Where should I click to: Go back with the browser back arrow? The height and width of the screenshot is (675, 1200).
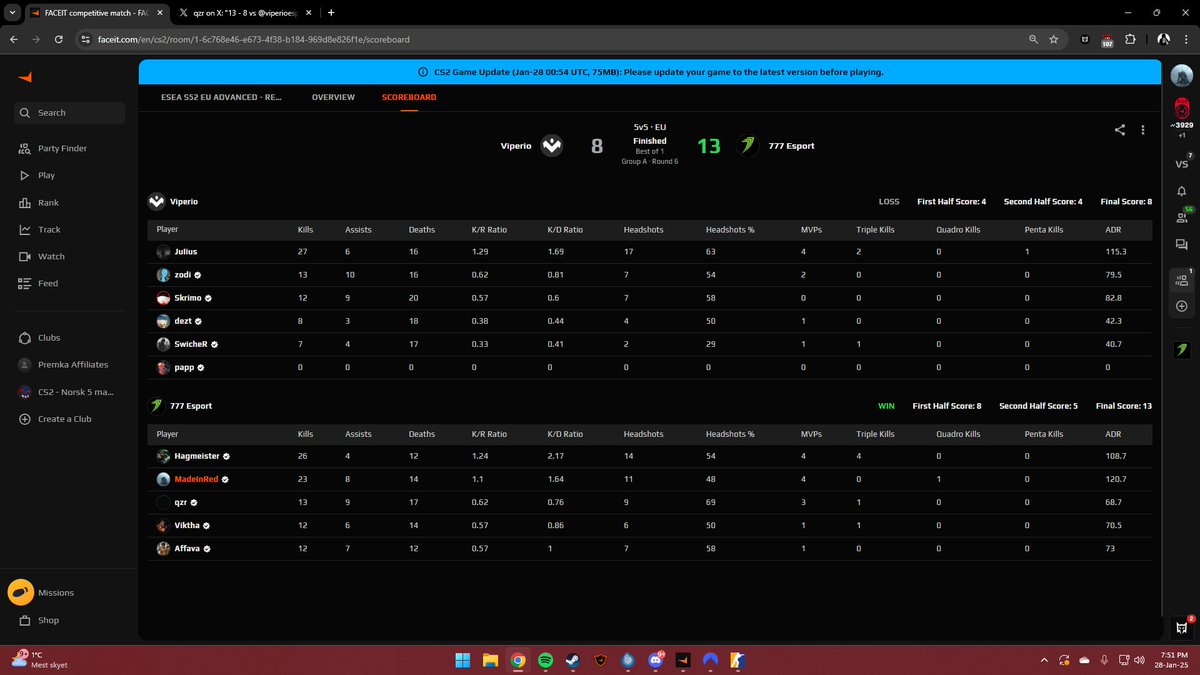click(14, 39)
